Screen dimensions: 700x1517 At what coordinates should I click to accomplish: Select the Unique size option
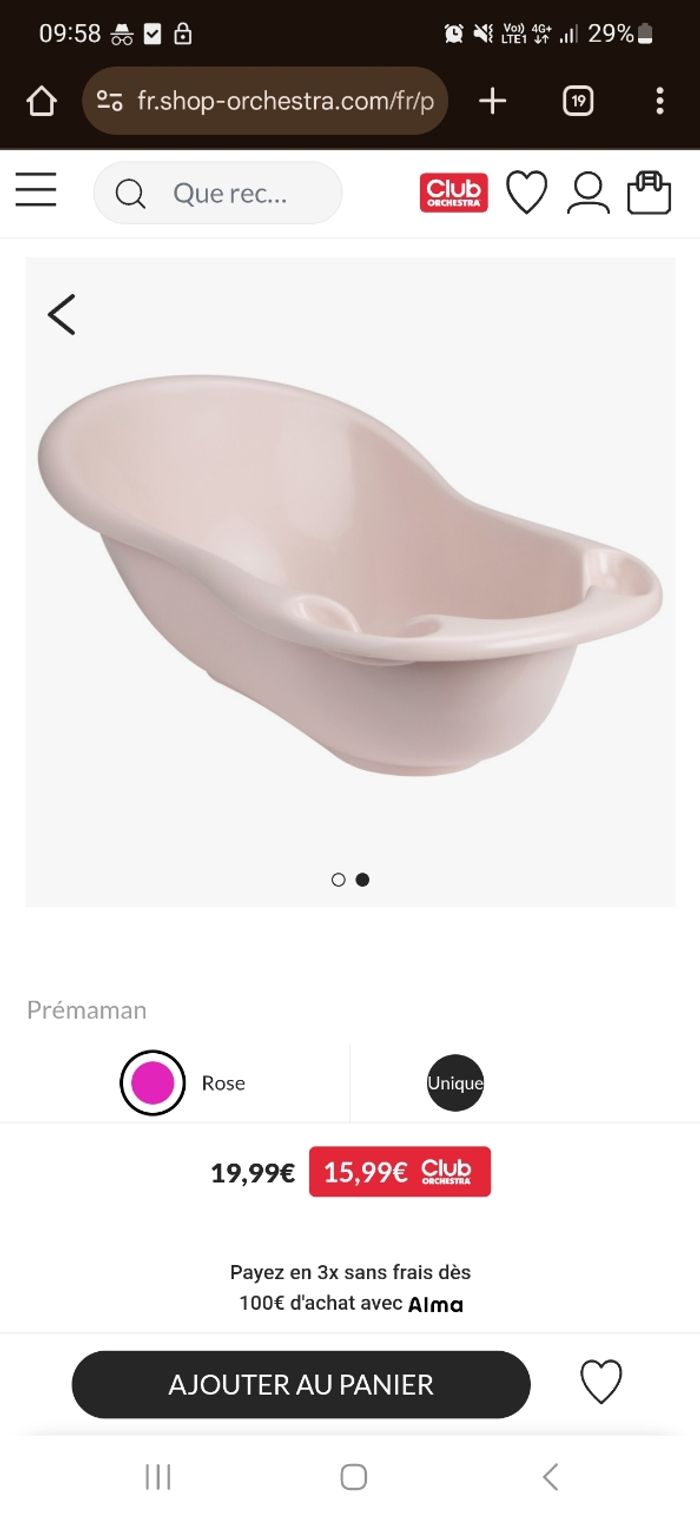pos(455,1083)
